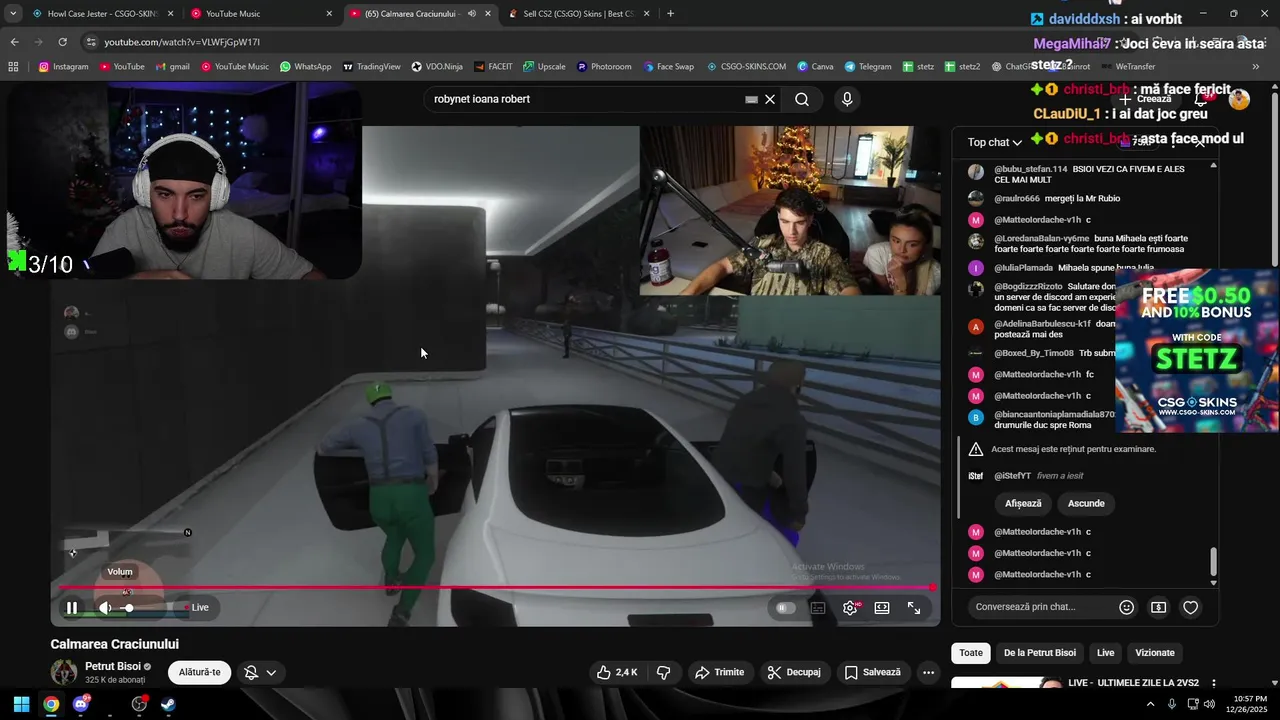Open the Windows Start menu
The image size is (1280, 720).
[x=21, y=704]
